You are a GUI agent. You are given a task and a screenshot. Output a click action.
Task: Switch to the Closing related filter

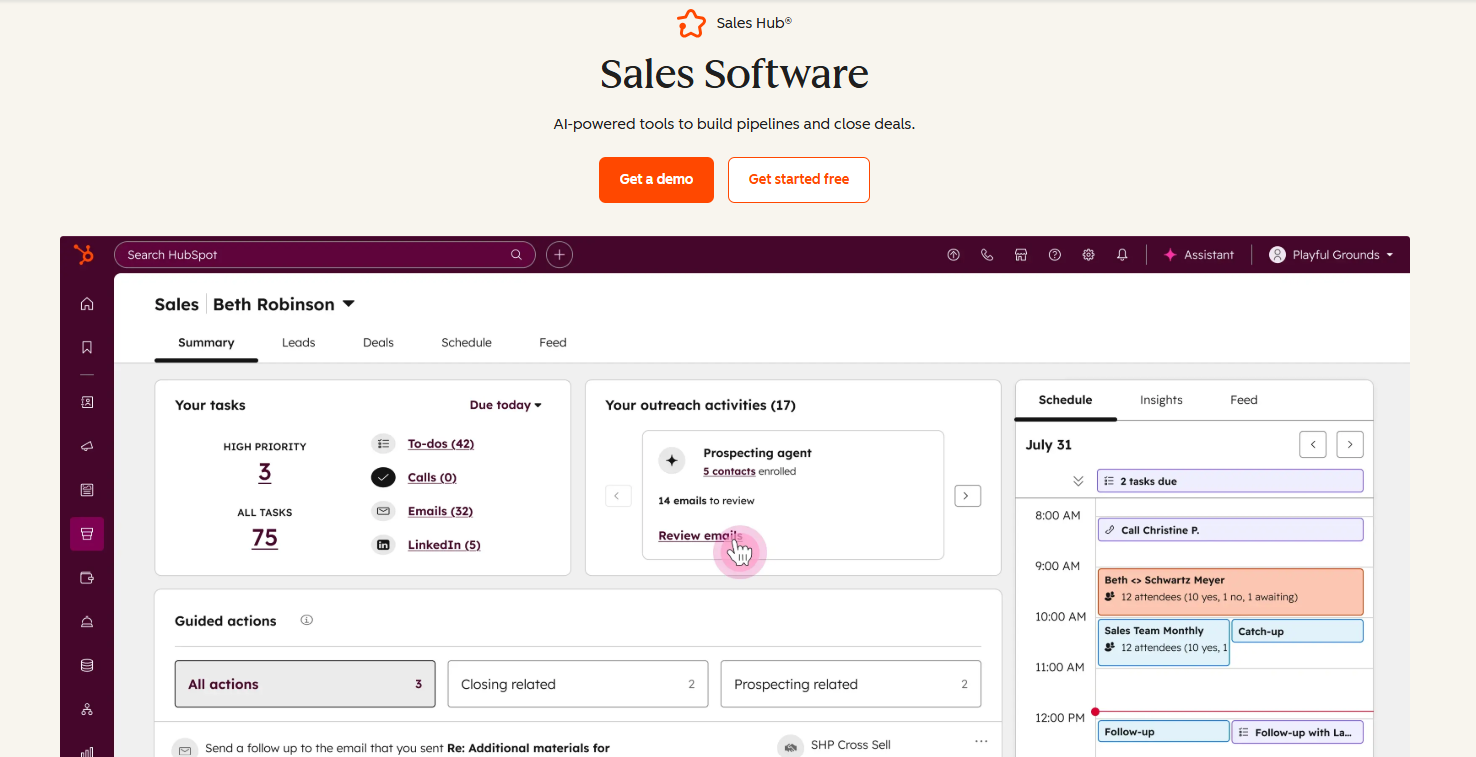[x=578, y=684]
